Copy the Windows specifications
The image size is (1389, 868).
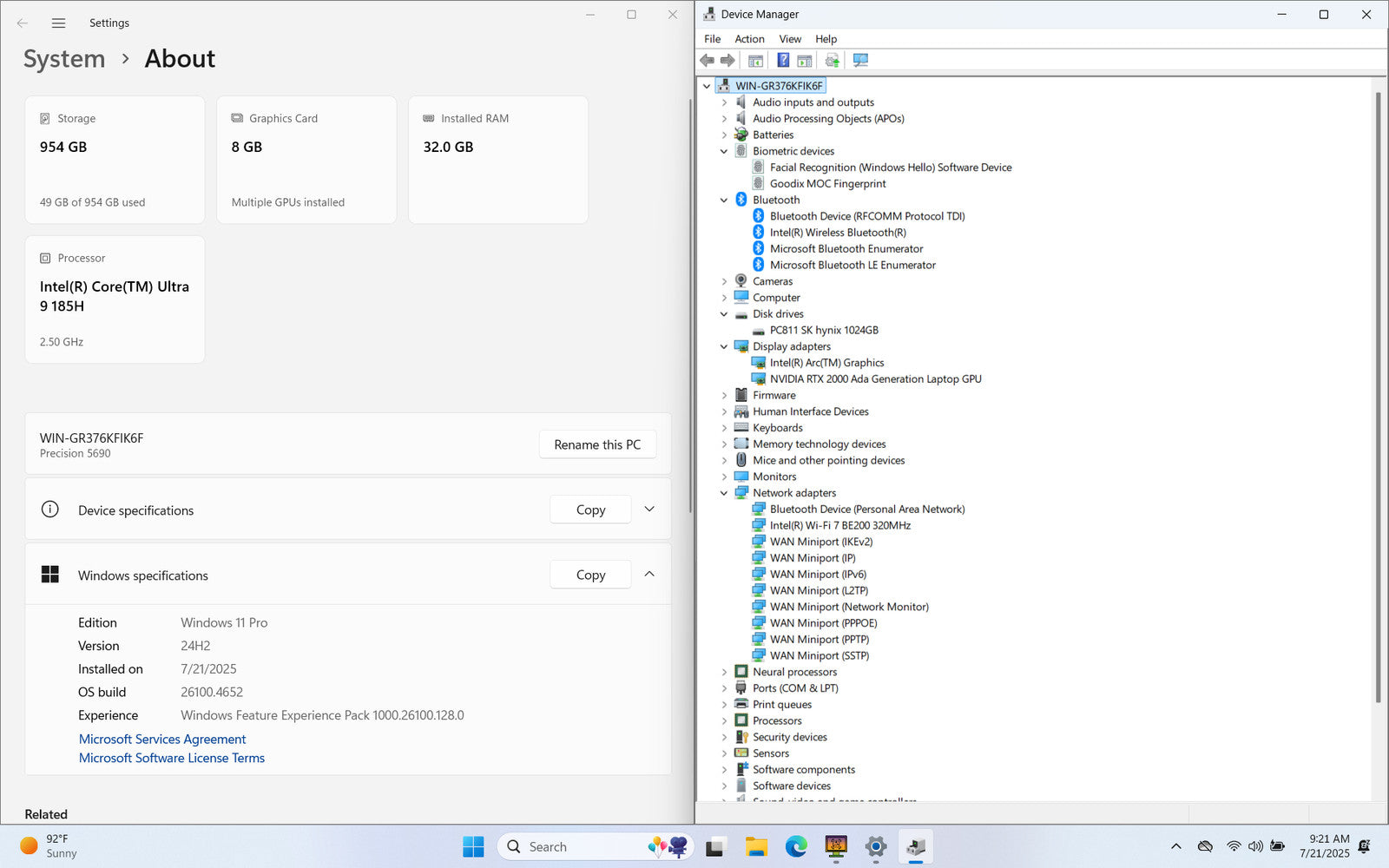click(590, 575)
